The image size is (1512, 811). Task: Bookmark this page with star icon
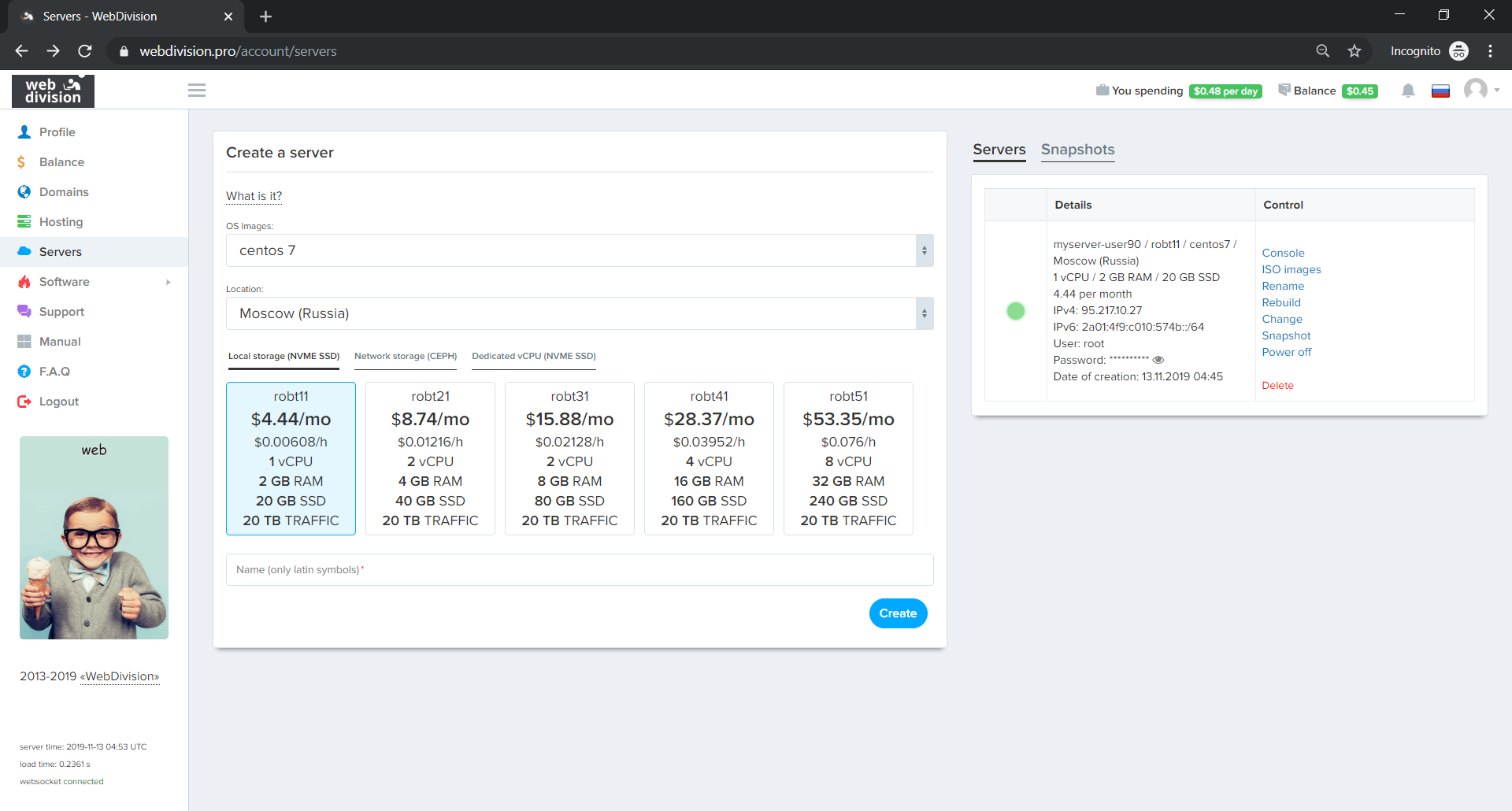tap(1354, 51)
